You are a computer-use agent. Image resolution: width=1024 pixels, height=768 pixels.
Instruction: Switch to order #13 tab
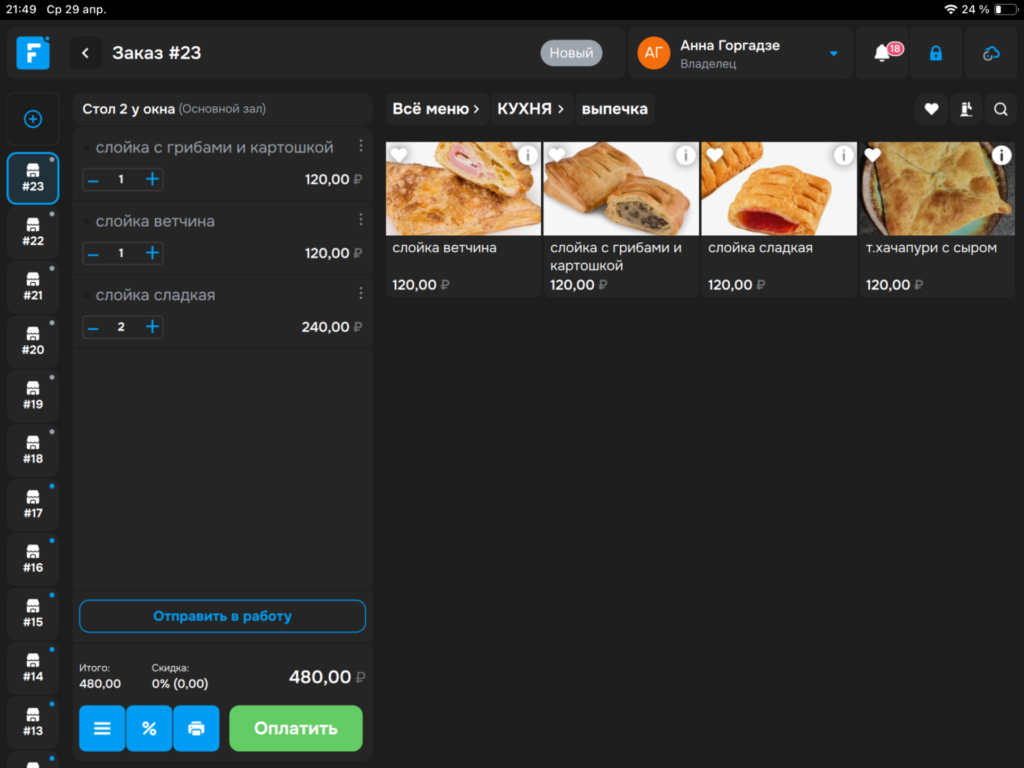click(x=33, y=723)
